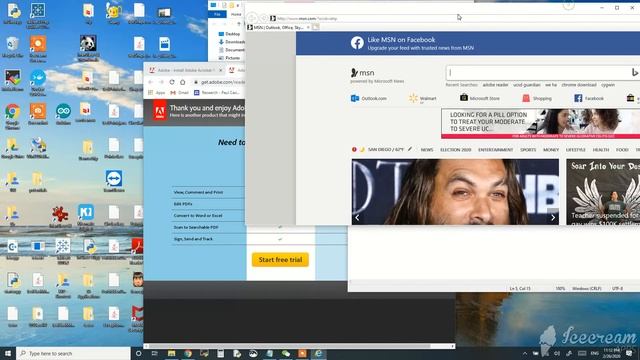The height and width of the screenshot is (360, 640).
Task: Open the blue K logo desktop shortcut
Action: (86, 217)
